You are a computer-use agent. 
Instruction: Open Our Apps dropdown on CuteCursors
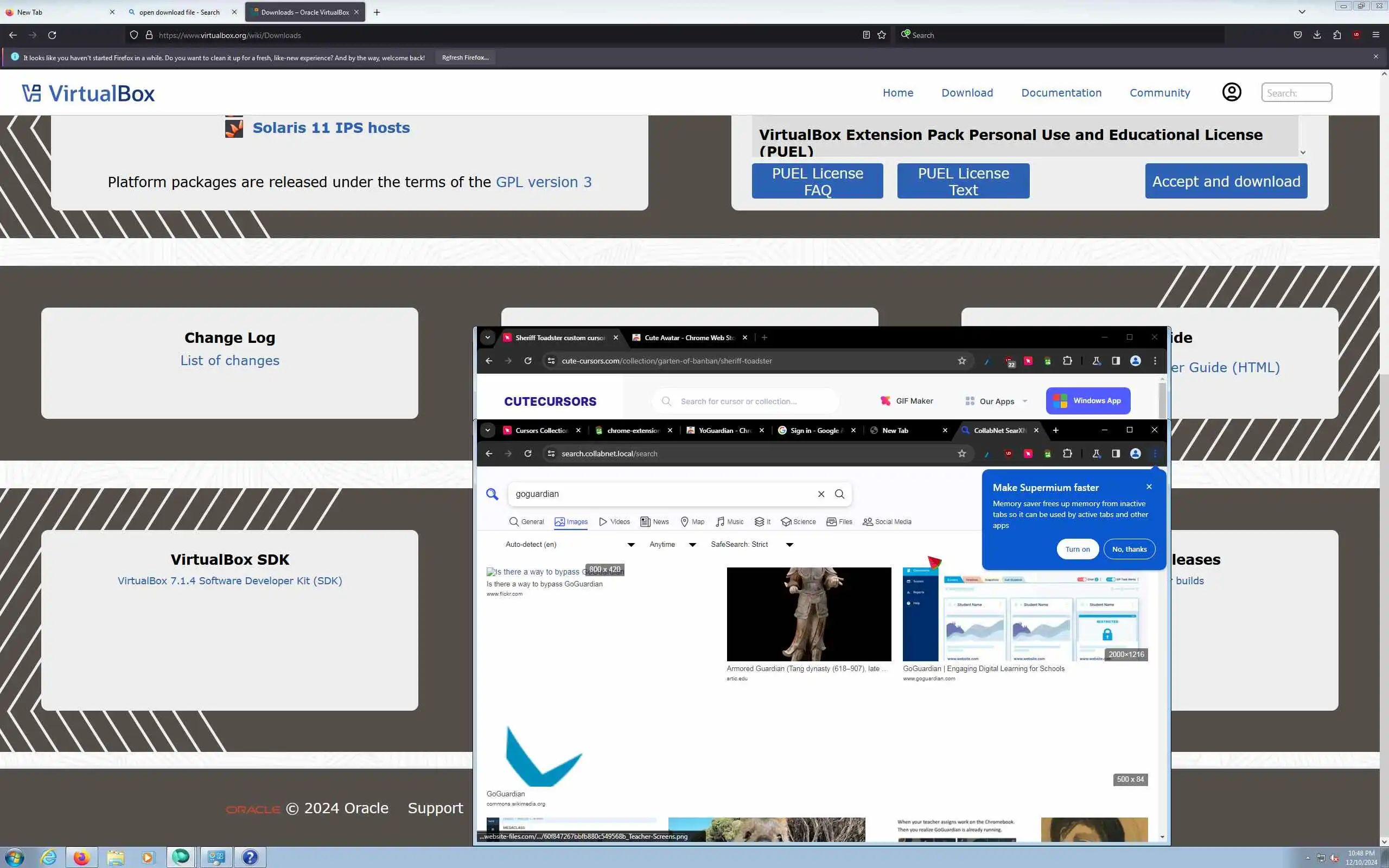996,401
